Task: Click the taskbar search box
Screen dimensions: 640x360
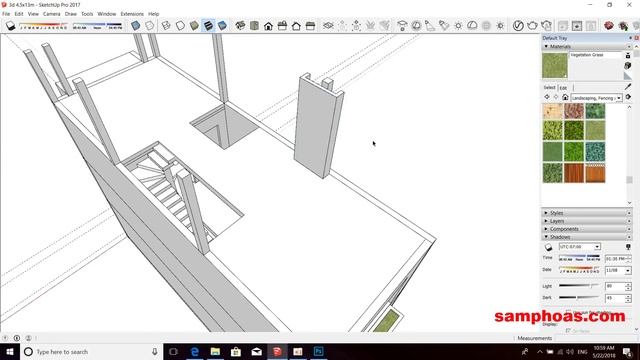Action: (91, 351)
